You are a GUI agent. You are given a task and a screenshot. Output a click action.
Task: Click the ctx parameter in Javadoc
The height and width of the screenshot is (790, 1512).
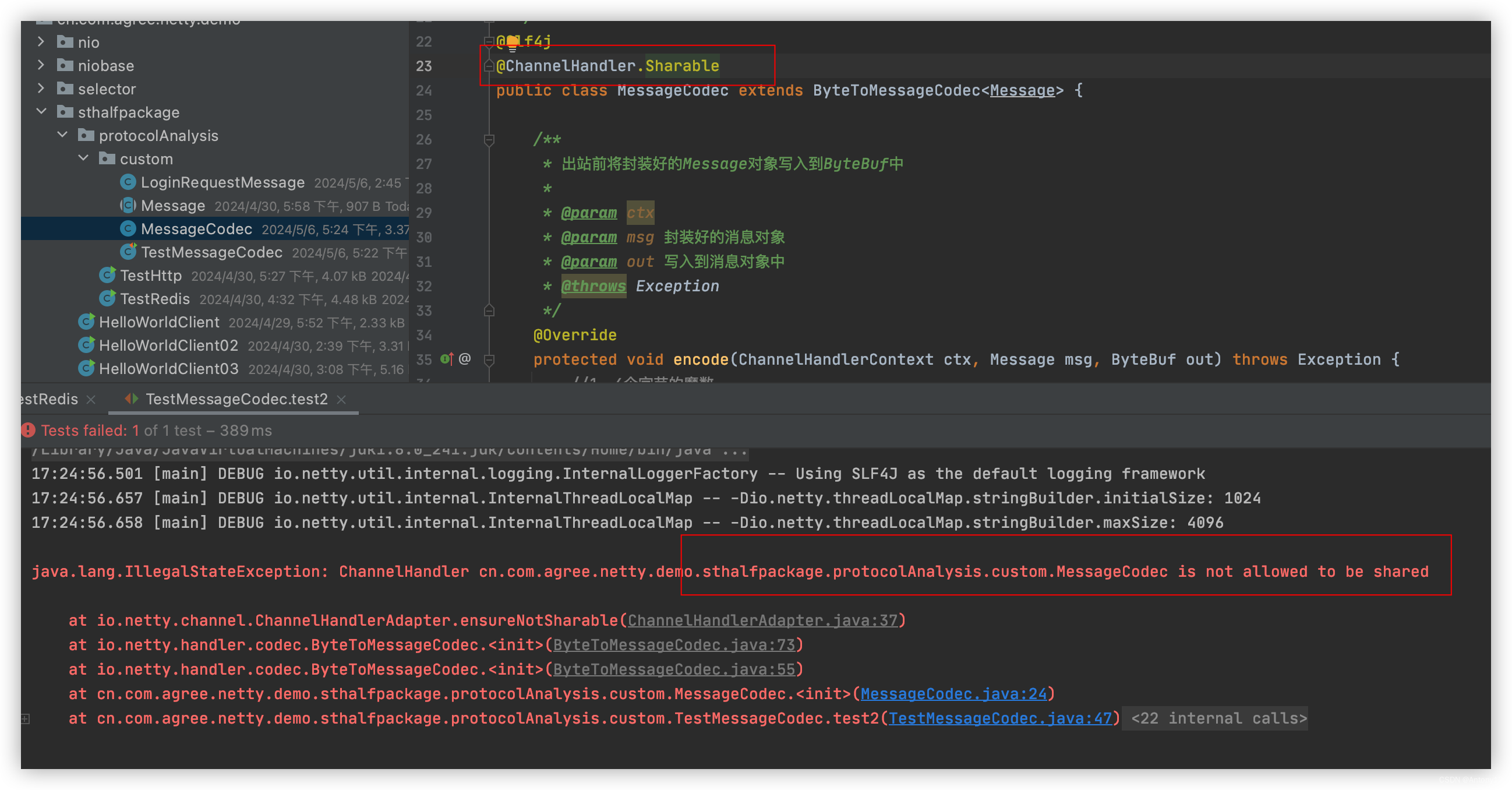pyautogui.click(x=640, y=213)
